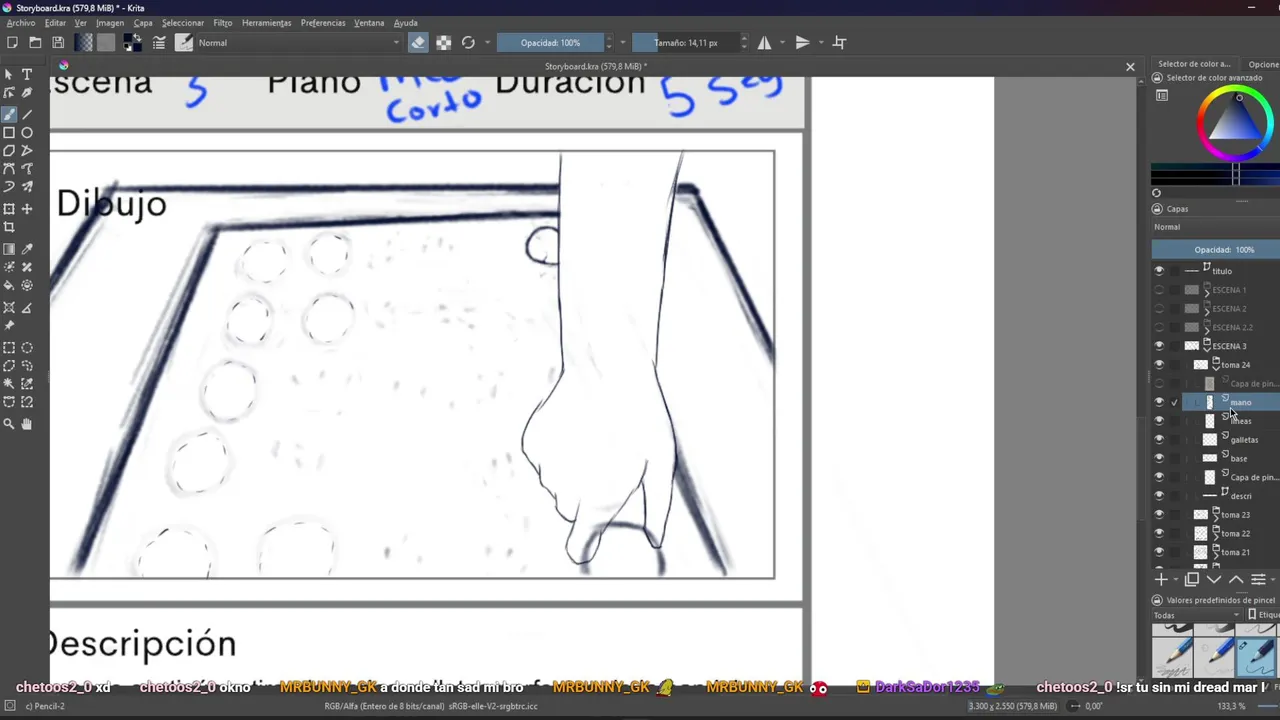Reload the original brush preset
Screen dimensions: 1280x720
[468, 42]
